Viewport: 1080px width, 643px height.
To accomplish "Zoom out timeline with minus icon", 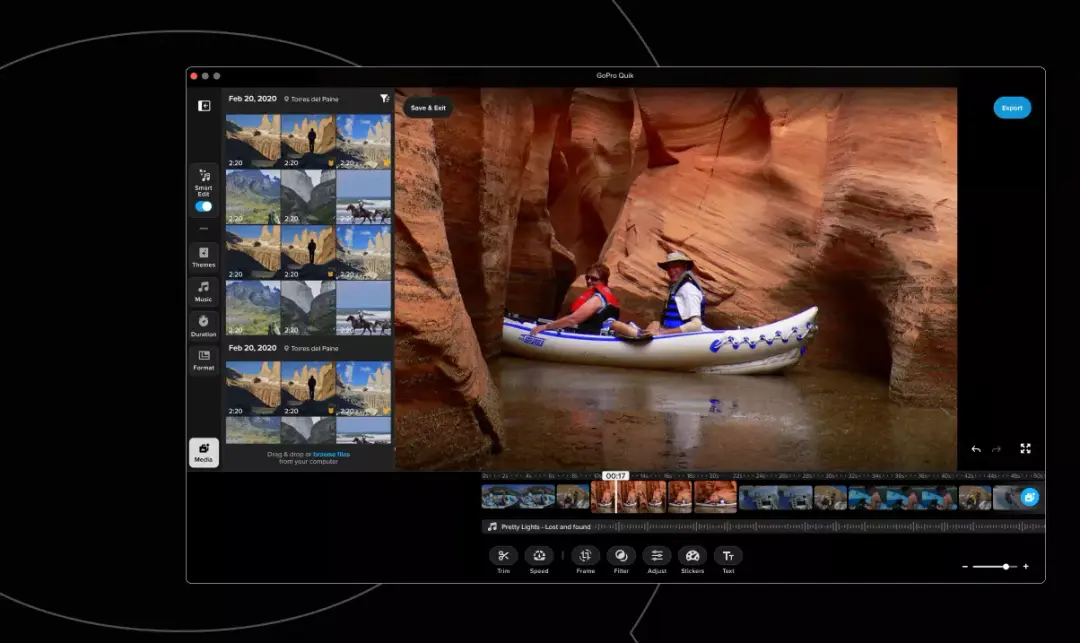I will [965, 567].
